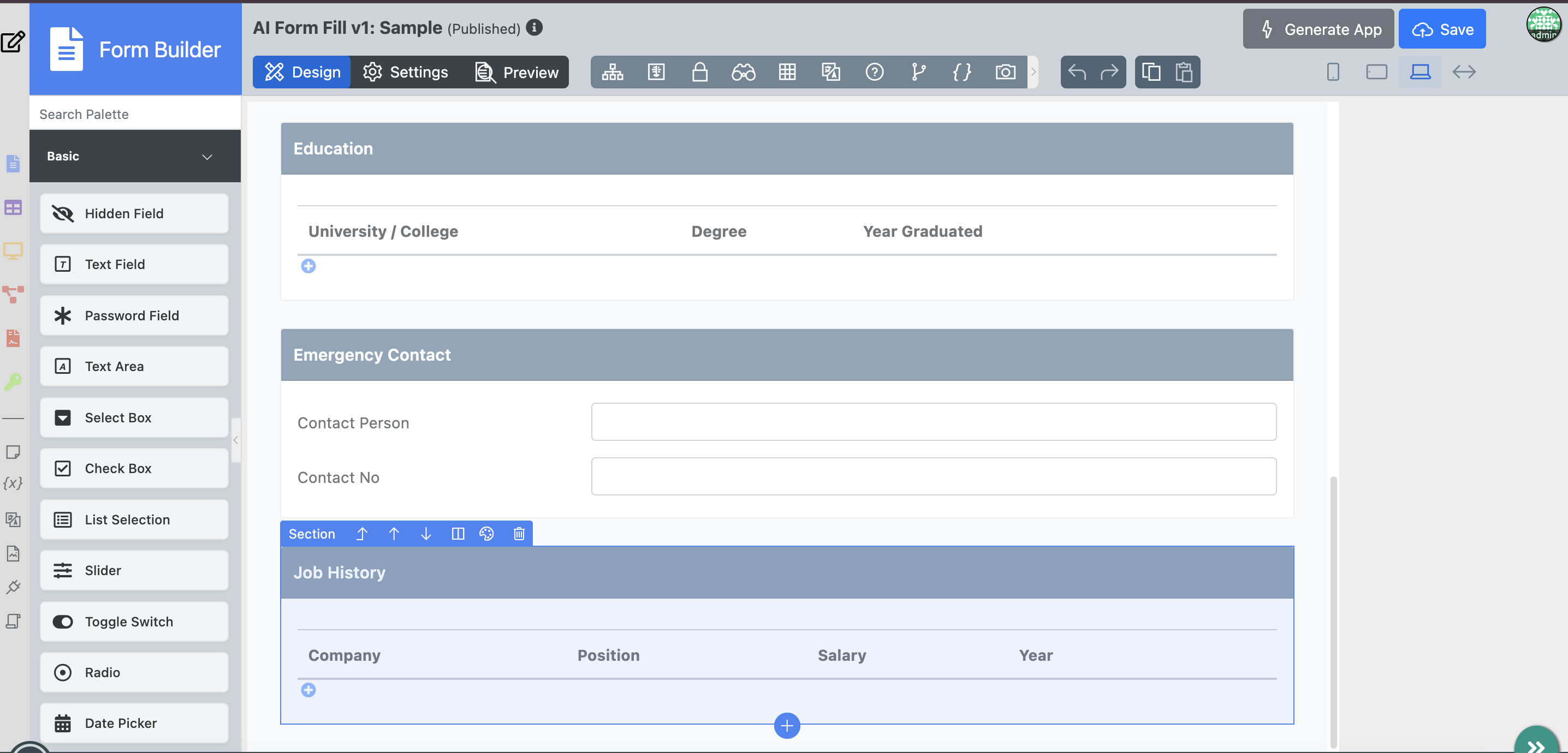Click the redo arrow icon
Image resolution: width=1568 pixels, height=753 pixels.
point(1109,72)
